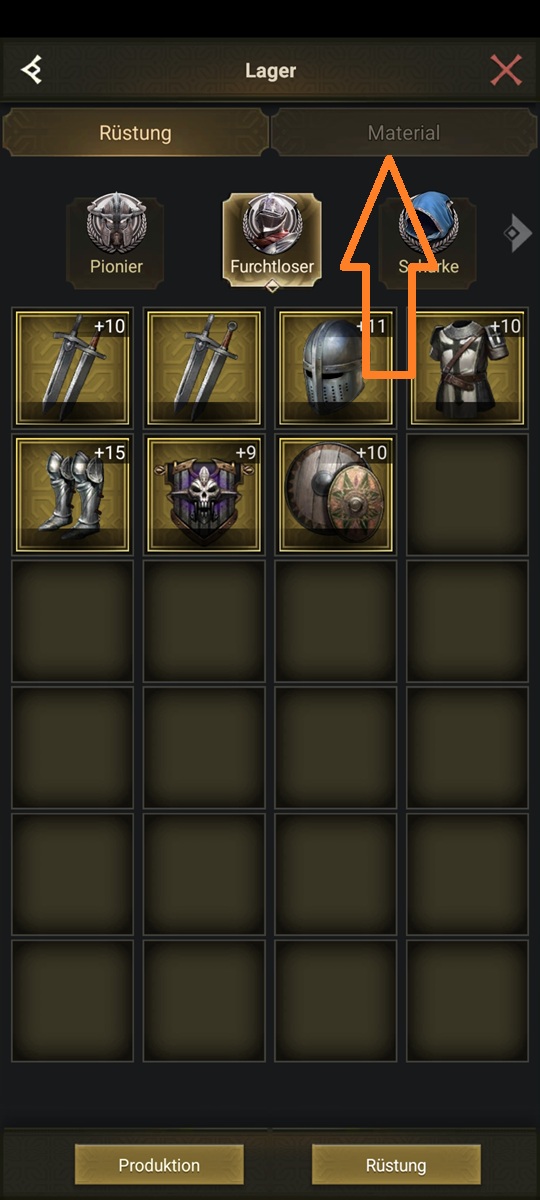Choose the Pionier armor set
The image size is (540, 1200).
[115, 240]
